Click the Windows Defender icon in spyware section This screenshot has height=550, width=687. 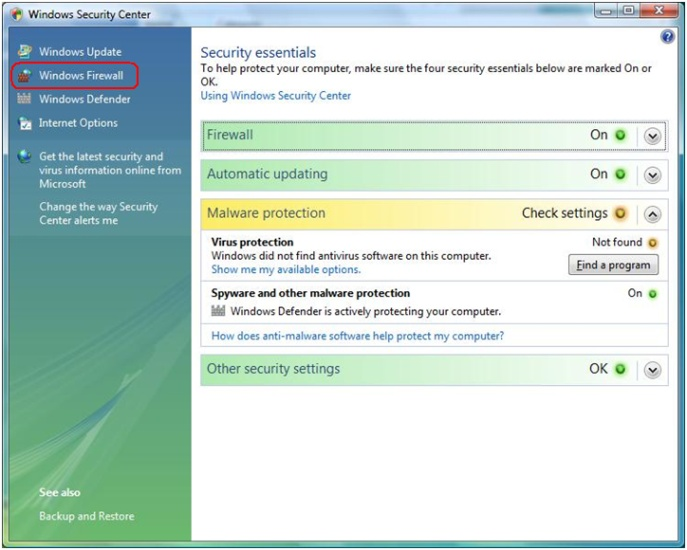click(x=218, y=311)
